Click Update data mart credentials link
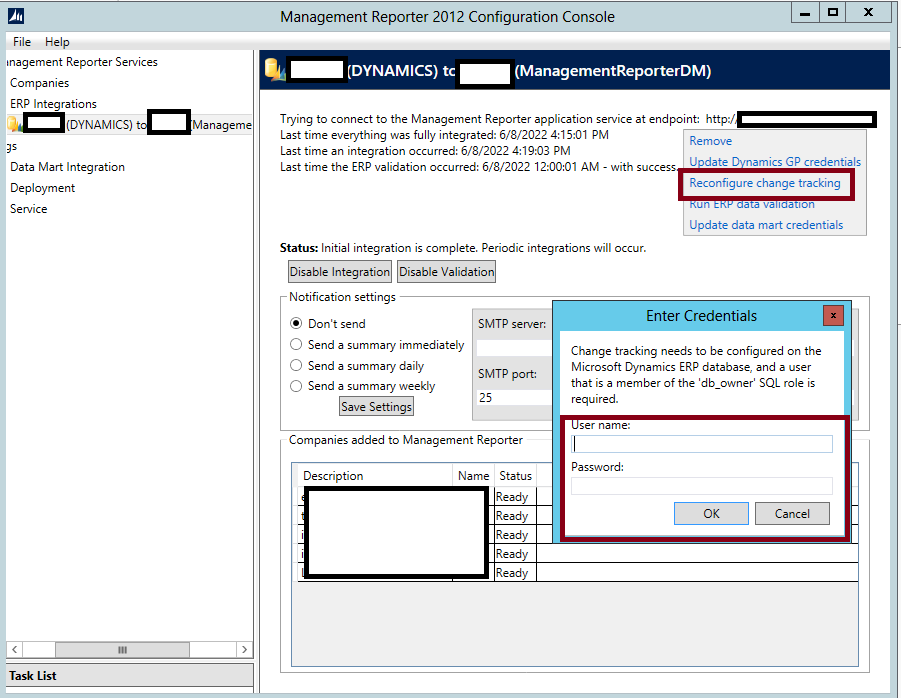This screenshot has height=698, width=901. [x=766, y=225]
